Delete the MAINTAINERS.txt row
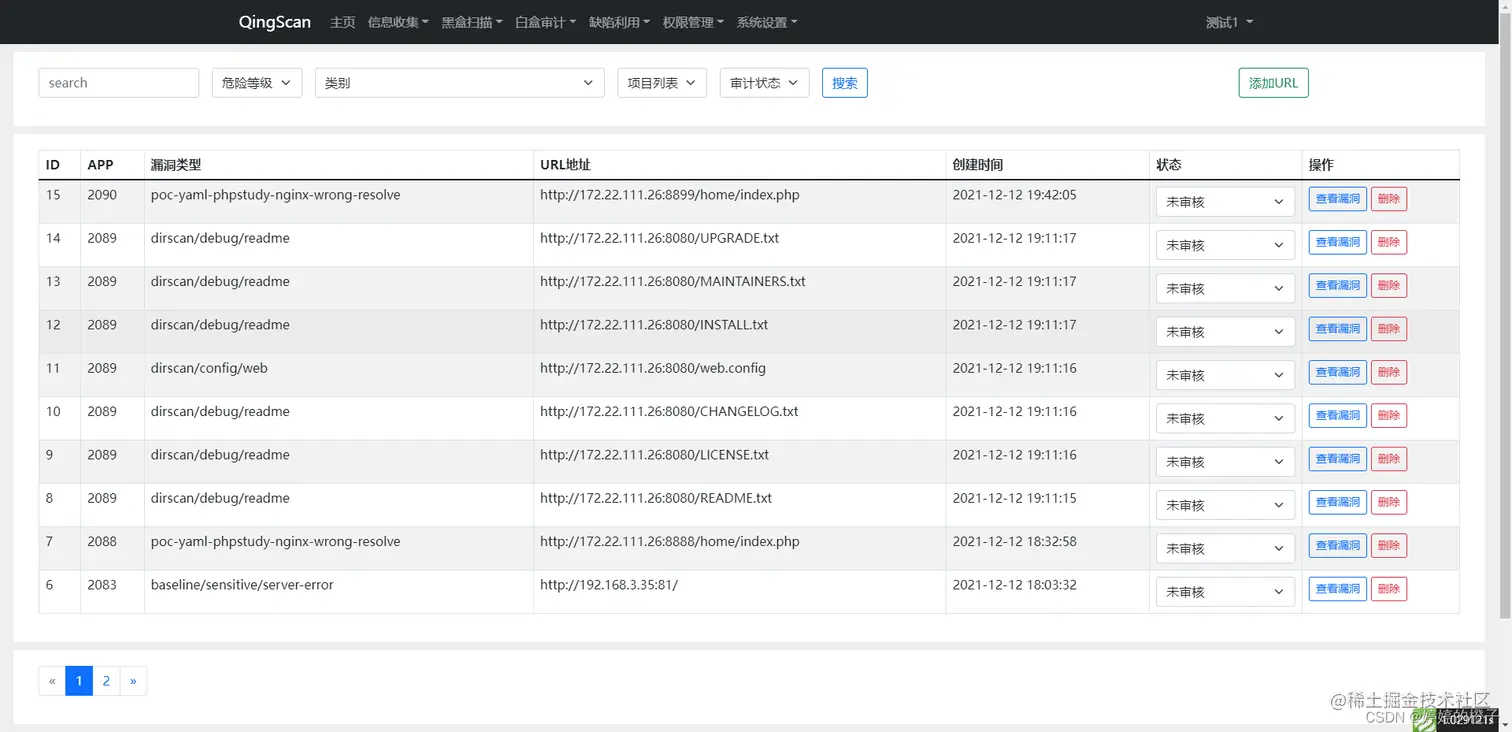This screenshot has height=732, width=1512. [1389, 285]
